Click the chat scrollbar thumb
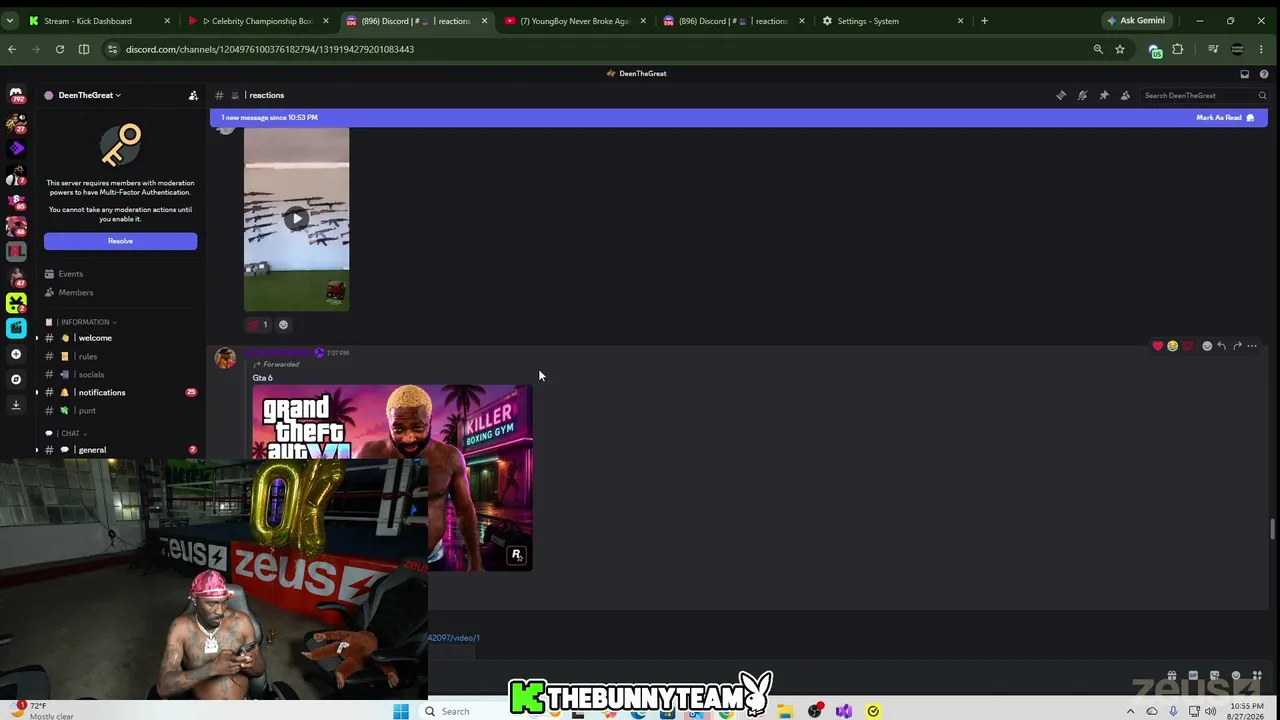 pos(1273,528)
